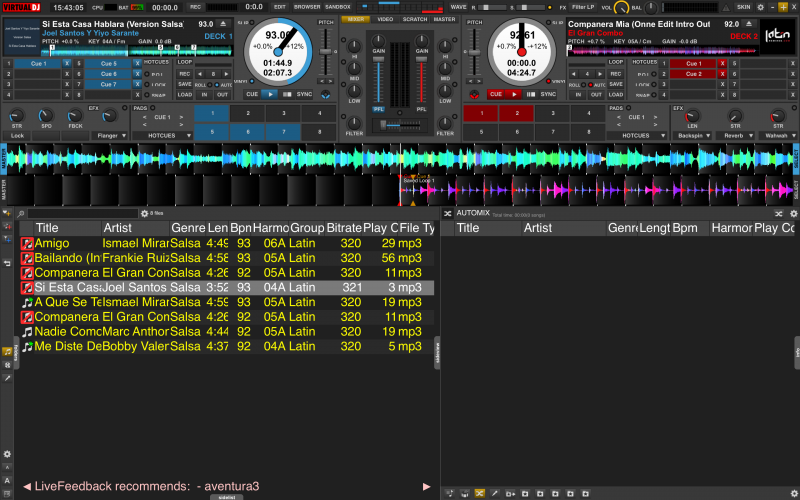Open the browser options gear beside search
The width and height of the screenshot is (800, 500).
(144, 213)
